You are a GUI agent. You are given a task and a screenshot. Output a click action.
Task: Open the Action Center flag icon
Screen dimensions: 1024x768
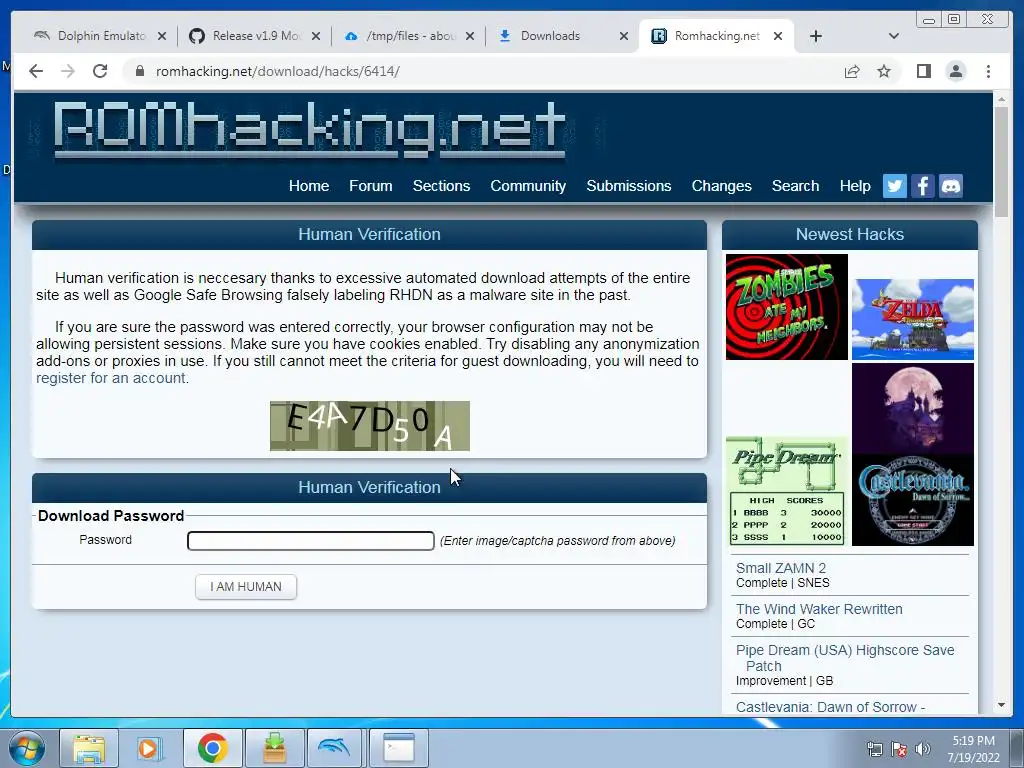pos(899,749)
